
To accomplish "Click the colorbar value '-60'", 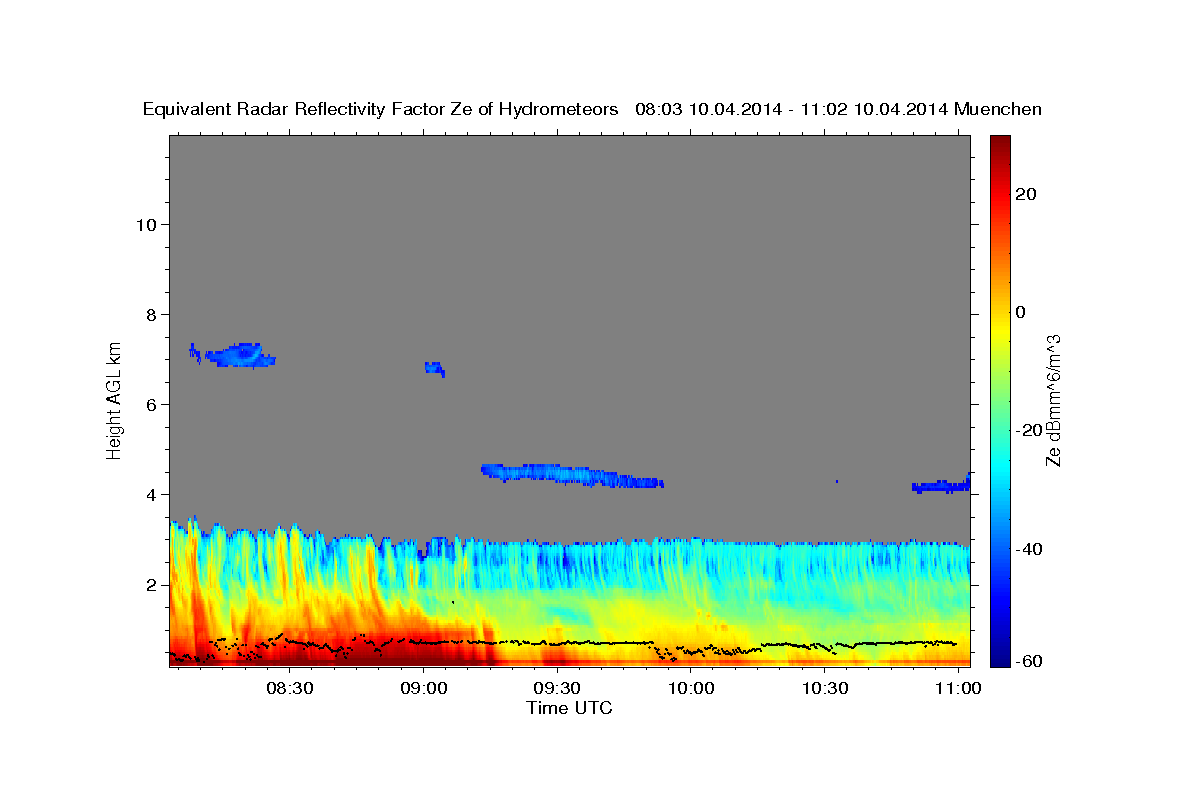I will [1028, 661].
